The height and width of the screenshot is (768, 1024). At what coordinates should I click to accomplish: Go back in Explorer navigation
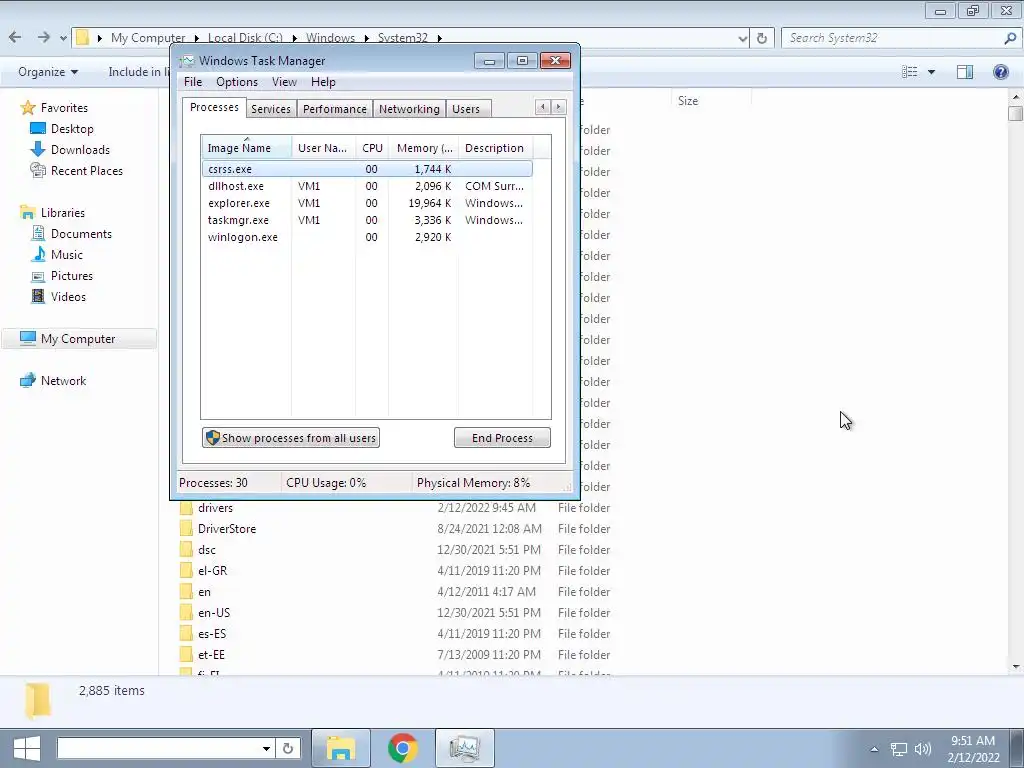coord(15,38)
